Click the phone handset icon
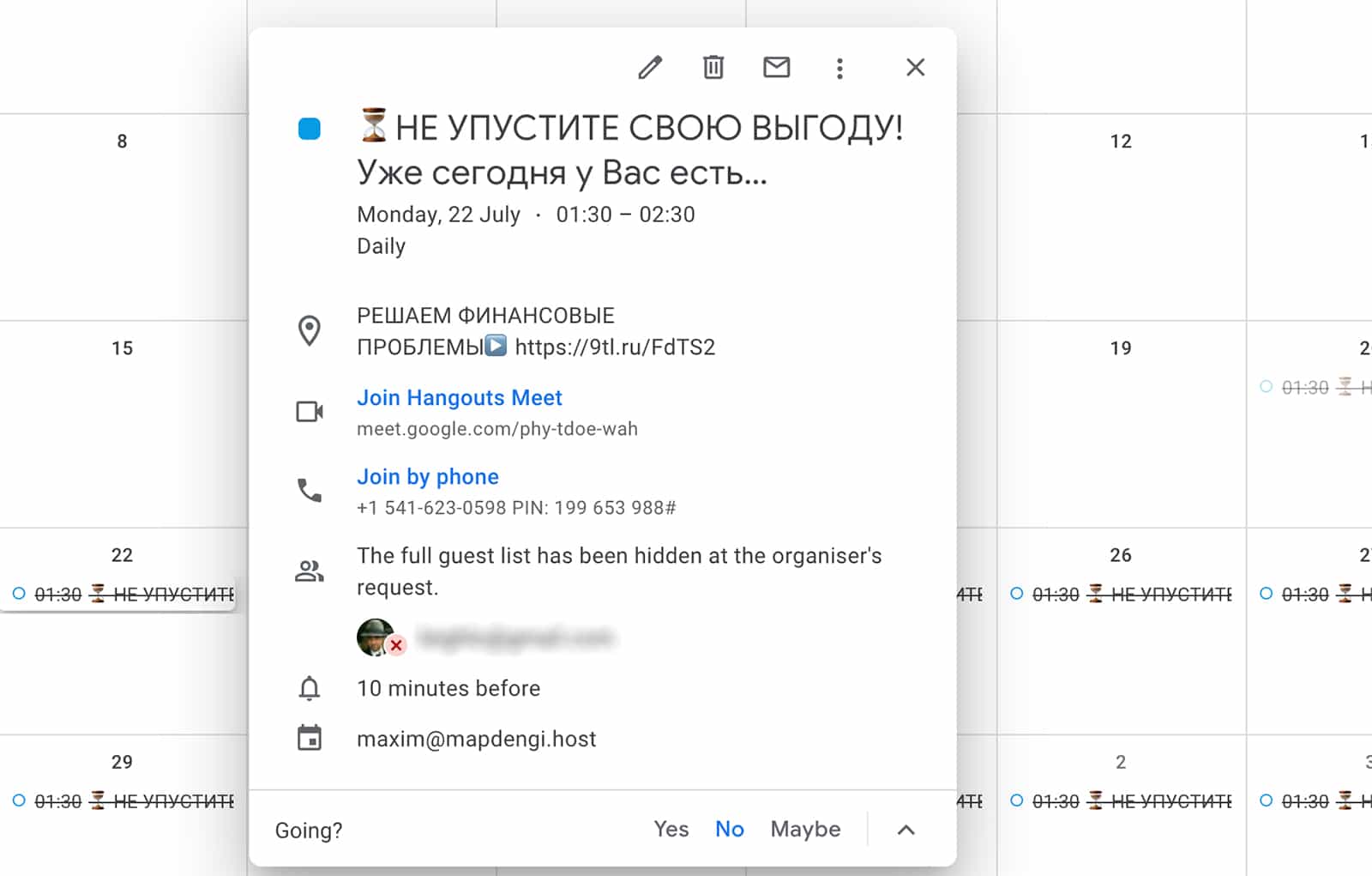Viewport: 1372px width, 876px height. [310, 491]
